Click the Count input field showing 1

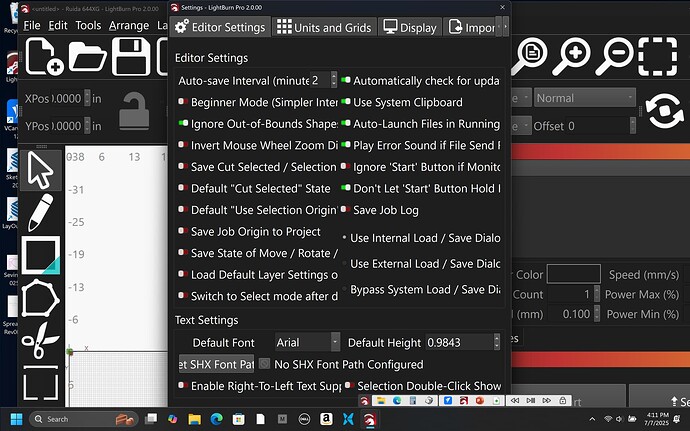coord(570,295)
